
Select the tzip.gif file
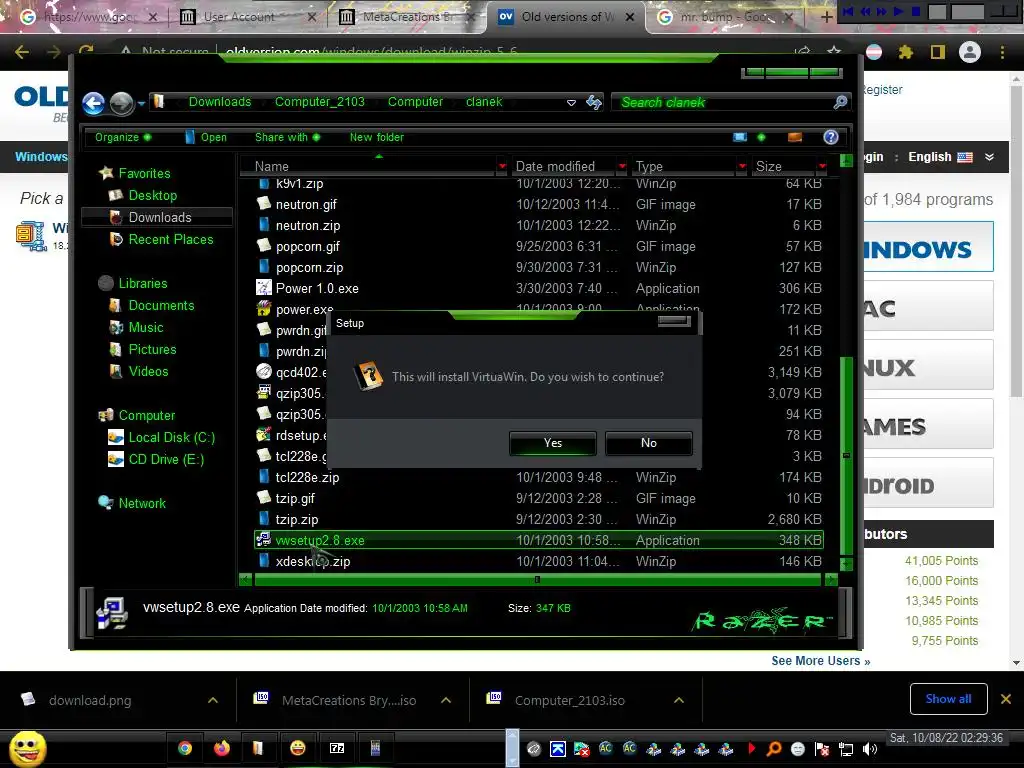click(x=295, y=498)
